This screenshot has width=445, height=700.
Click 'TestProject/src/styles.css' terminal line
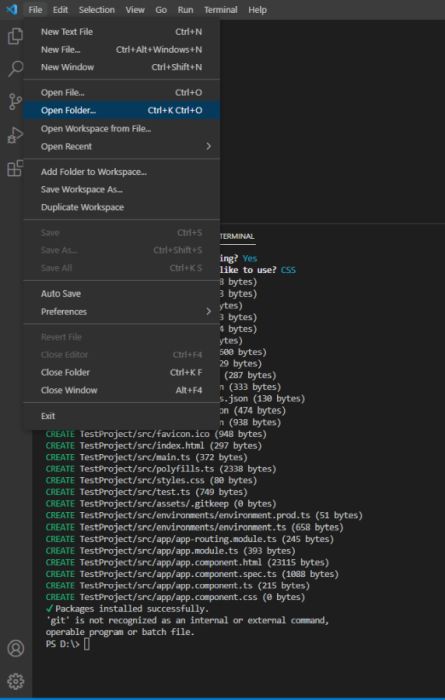pos(151,480)
